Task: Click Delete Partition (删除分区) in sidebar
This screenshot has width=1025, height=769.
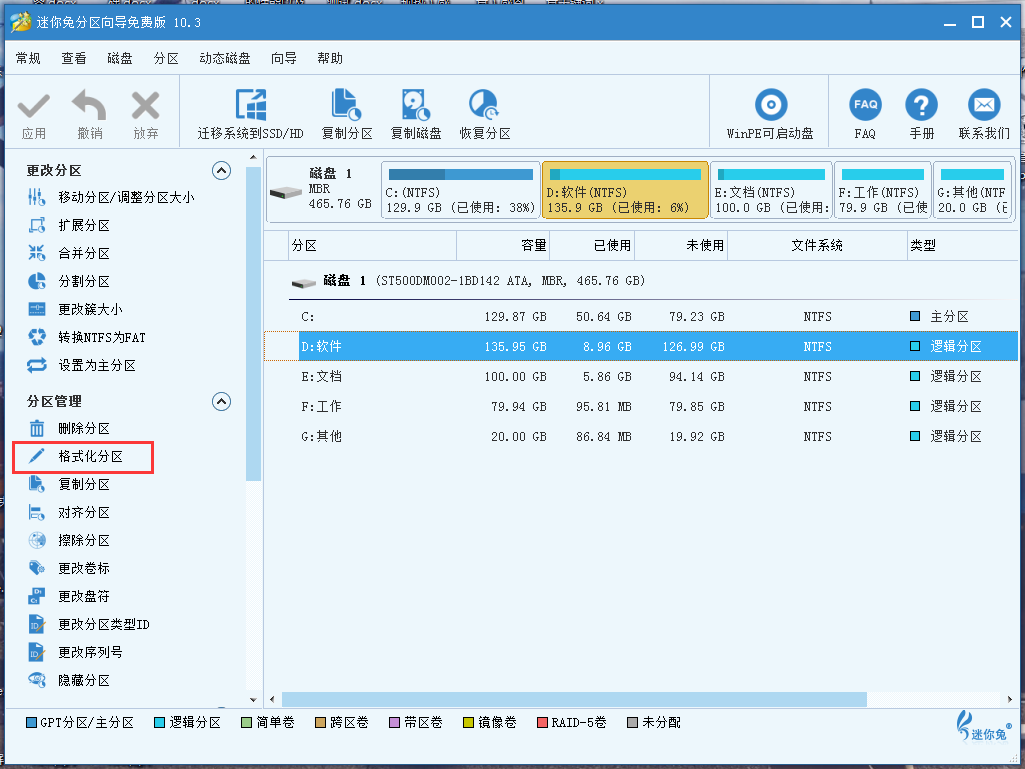Action: coord(69,428)
